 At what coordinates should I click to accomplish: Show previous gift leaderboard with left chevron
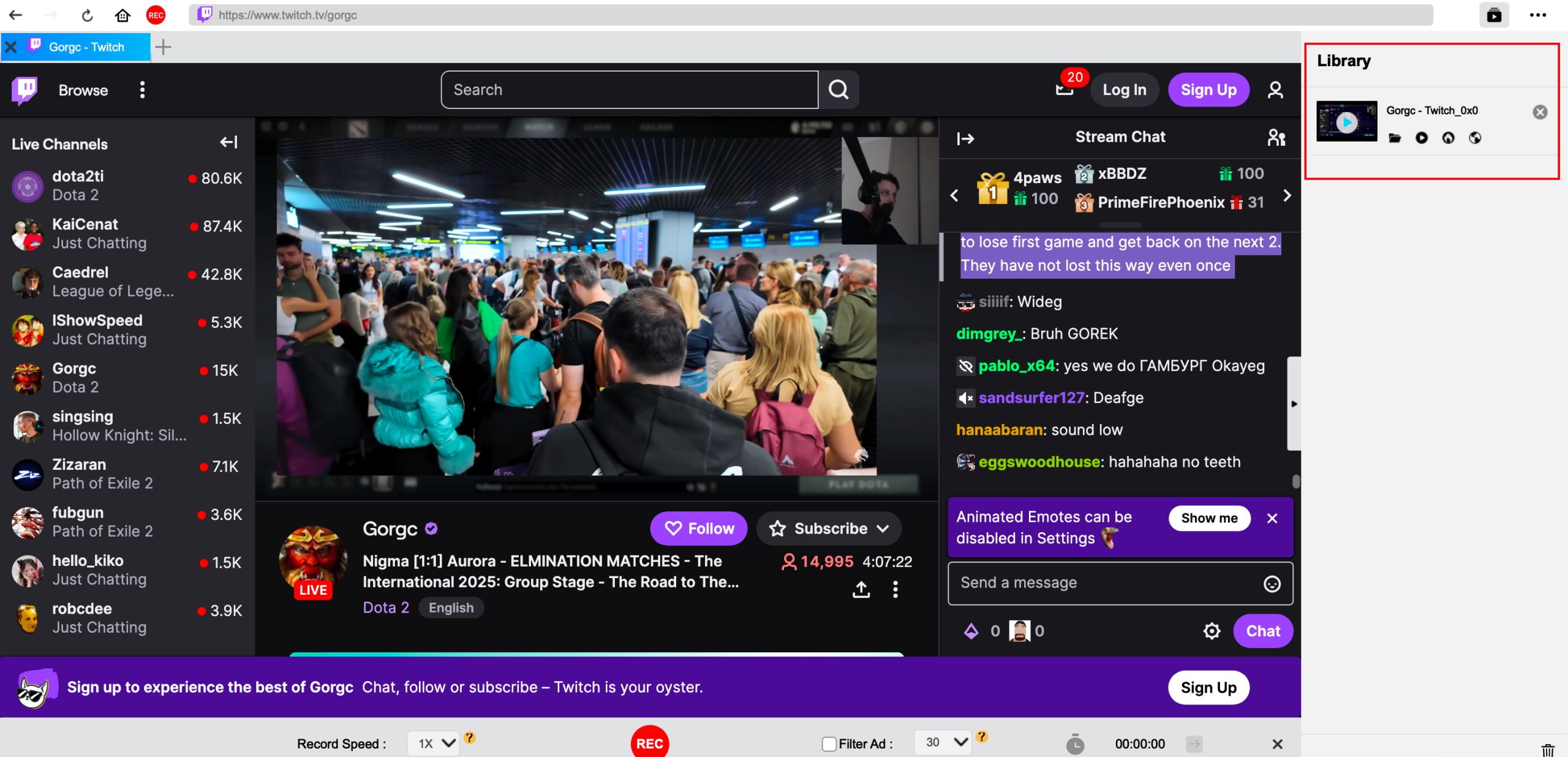pyautogui.click(x=954, y=195)
